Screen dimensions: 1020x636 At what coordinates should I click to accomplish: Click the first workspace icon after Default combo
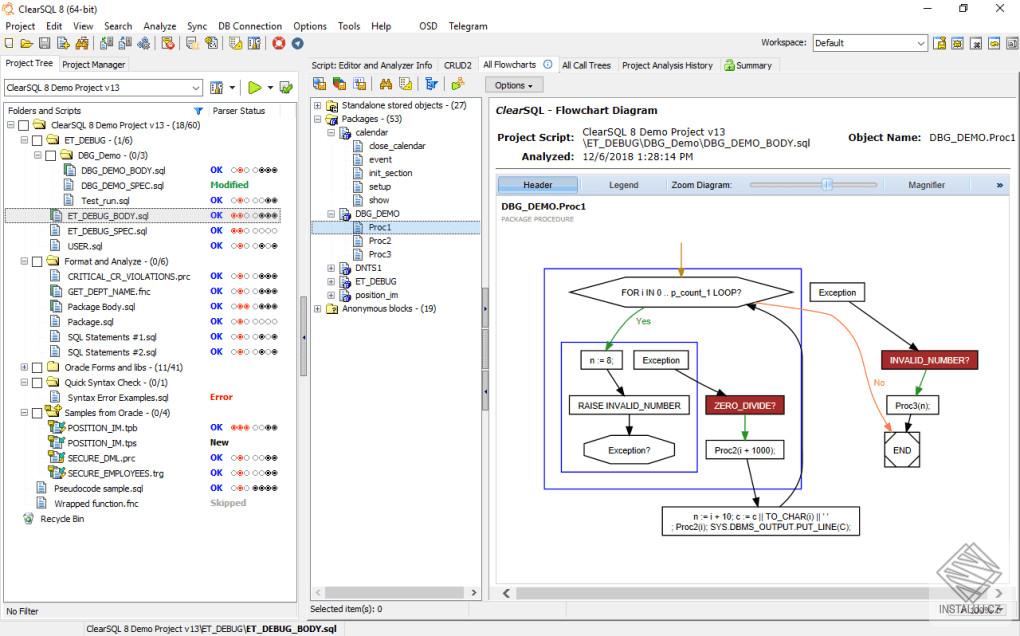(939, 43)
